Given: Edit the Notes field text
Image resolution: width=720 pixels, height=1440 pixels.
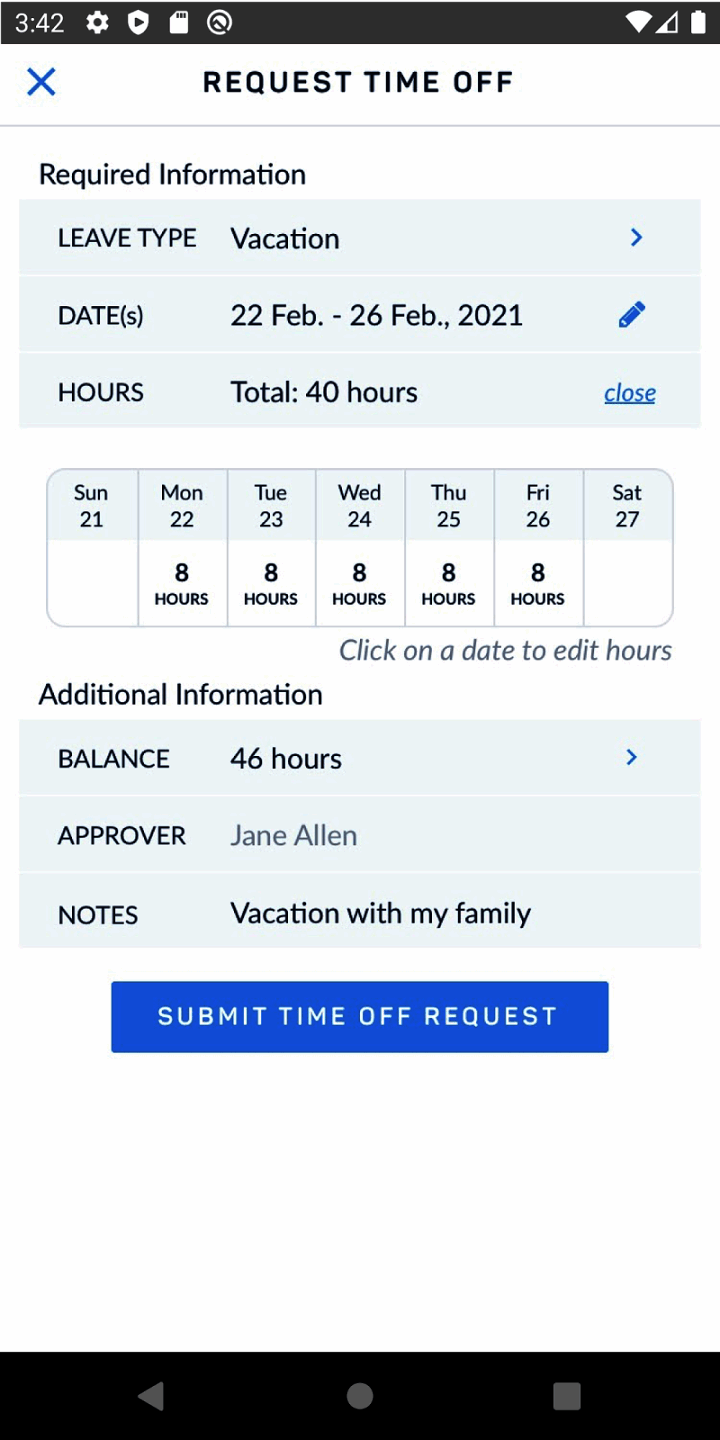Looking at the screenshot, I should point(381,913).
